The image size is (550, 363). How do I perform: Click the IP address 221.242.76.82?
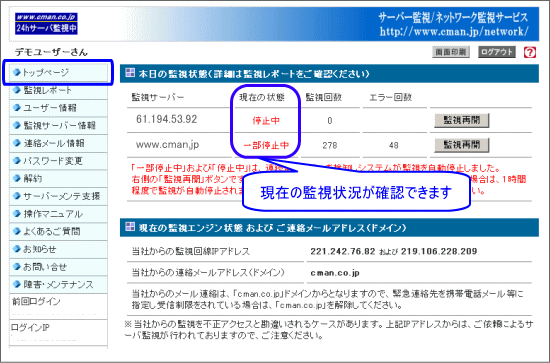(x=343, y=251)
